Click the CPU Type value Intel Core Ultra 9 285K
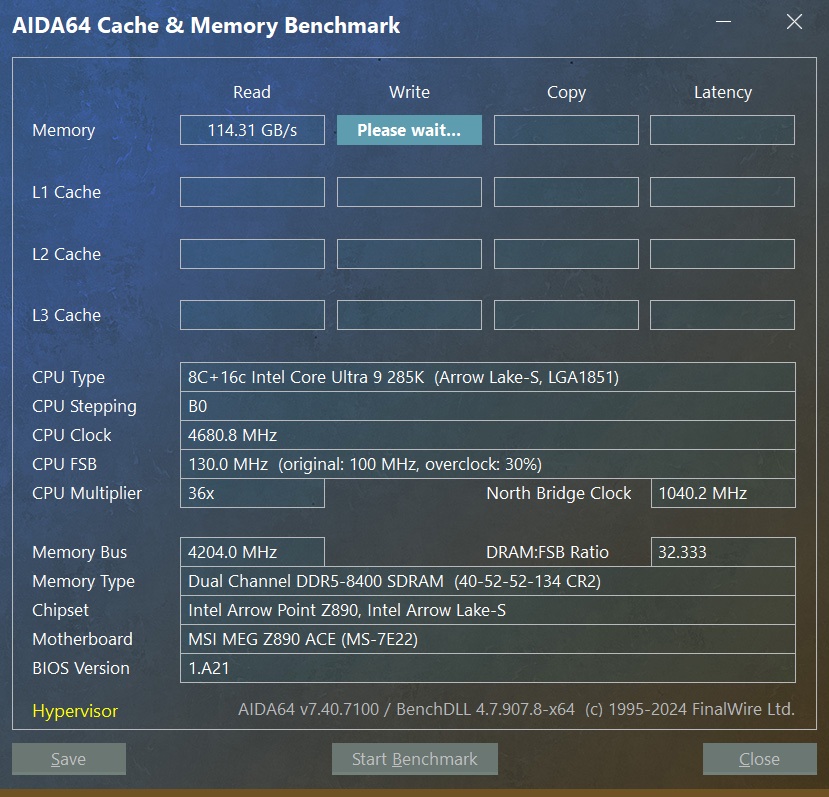This screenshot has width=829, height=797. click(x=488, y=377)
